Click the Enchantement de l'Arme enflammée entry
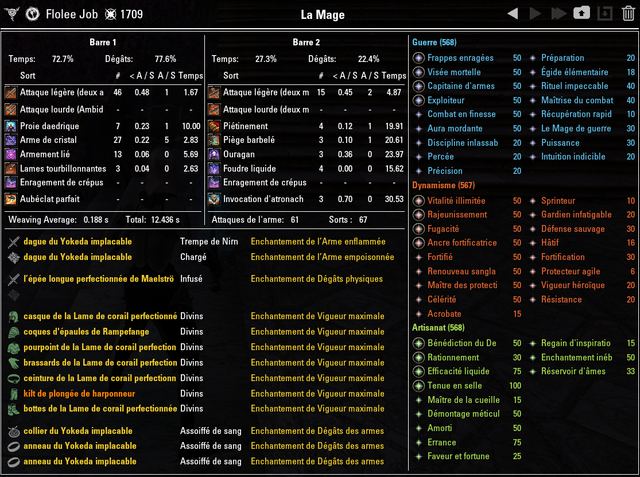This screenshot has width=640, height=477. [x=318, y=242]
